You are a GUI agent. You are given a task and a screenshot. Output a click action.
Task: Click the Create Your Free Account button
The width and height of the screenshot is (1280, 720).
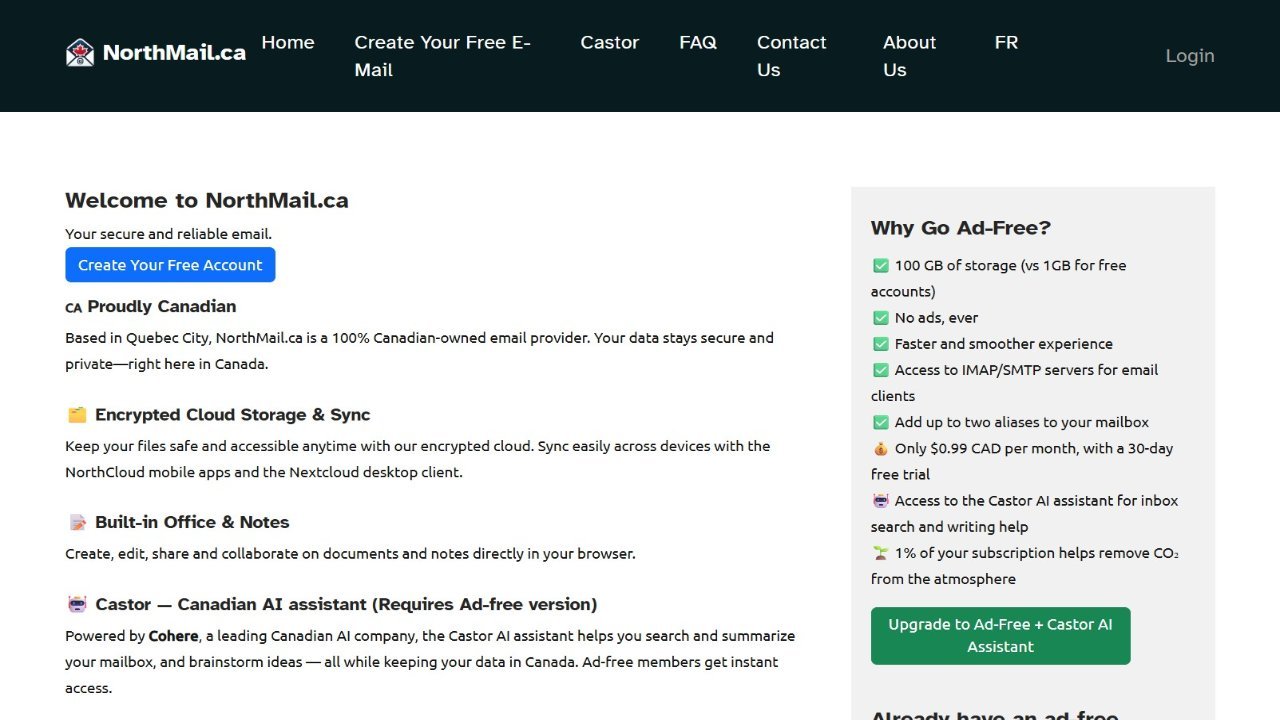click(170, 265)
